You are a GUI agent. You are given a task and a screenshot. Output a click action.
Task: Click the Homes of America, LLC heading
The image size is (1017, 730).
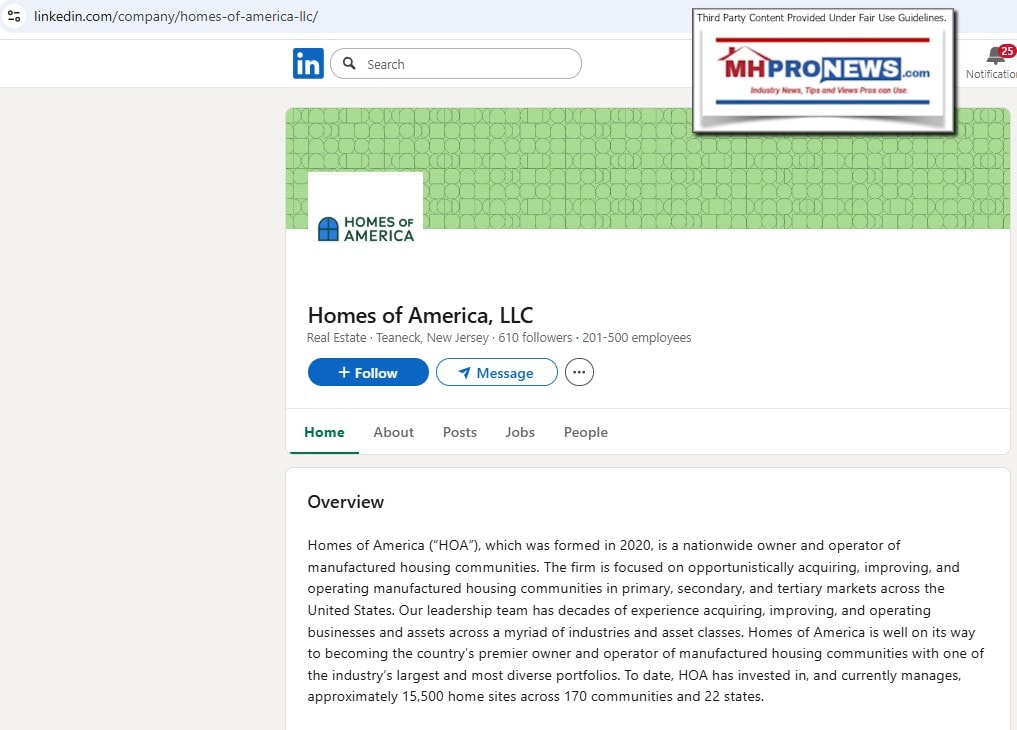coord(420,315)
